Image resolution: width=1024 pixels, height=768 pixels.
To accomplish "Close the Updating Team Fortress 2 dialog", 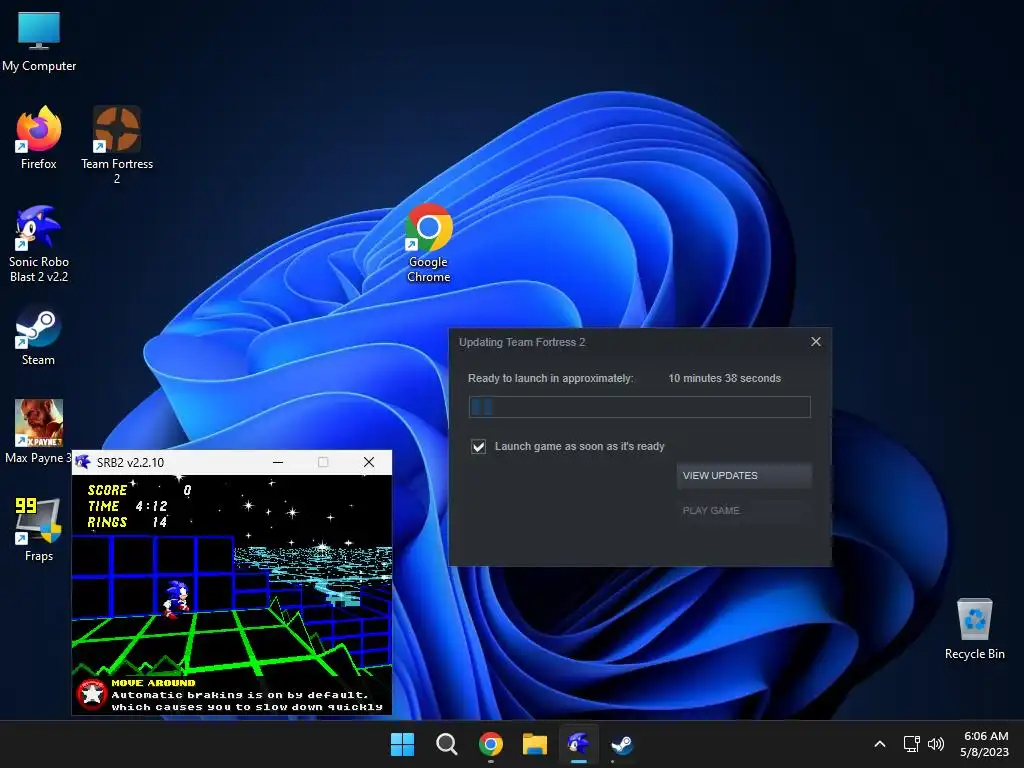I will pyautogui.click(x=816, y=342).
